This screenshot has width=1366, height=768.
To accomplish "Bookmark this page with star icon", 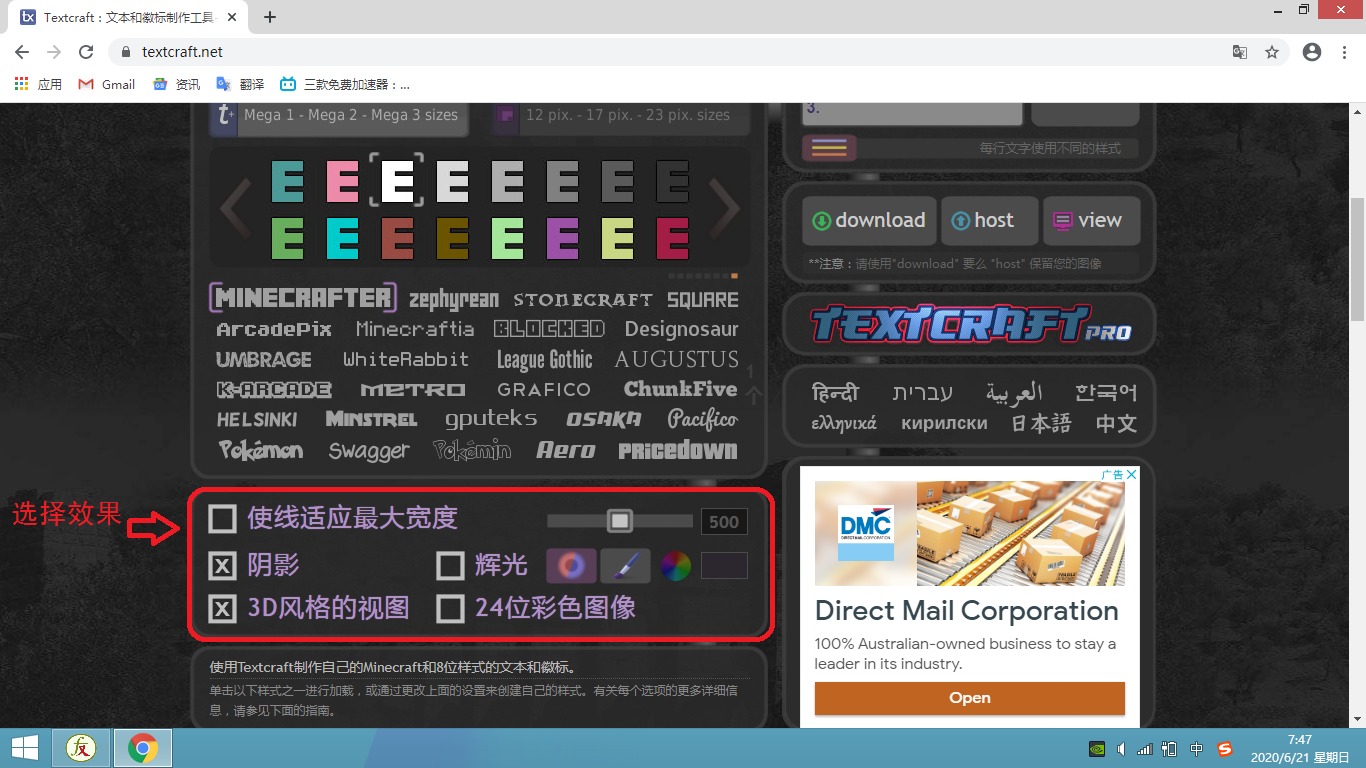I will point(1272,52).
